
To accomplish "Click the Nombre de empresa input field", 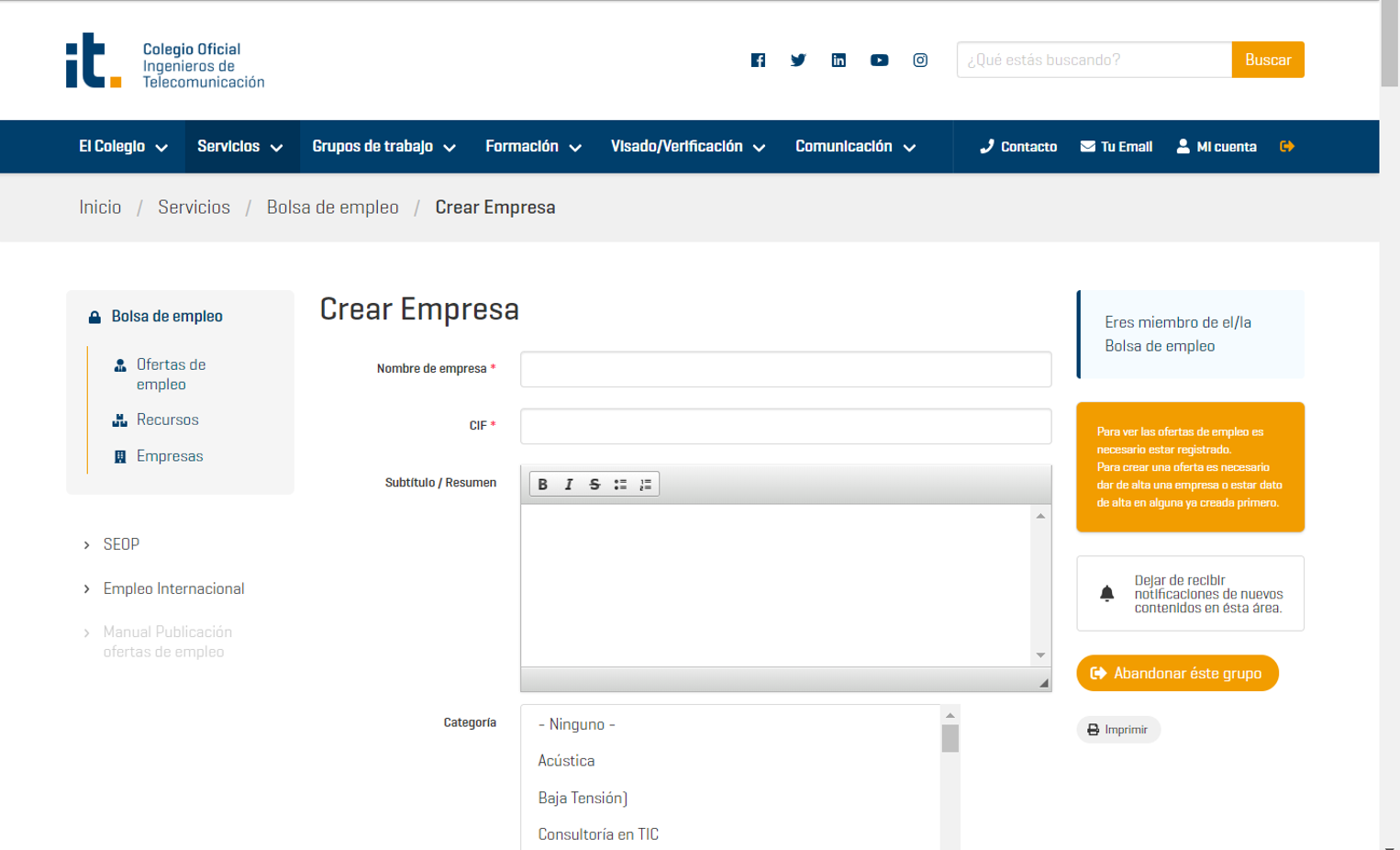I will (785, 369).
